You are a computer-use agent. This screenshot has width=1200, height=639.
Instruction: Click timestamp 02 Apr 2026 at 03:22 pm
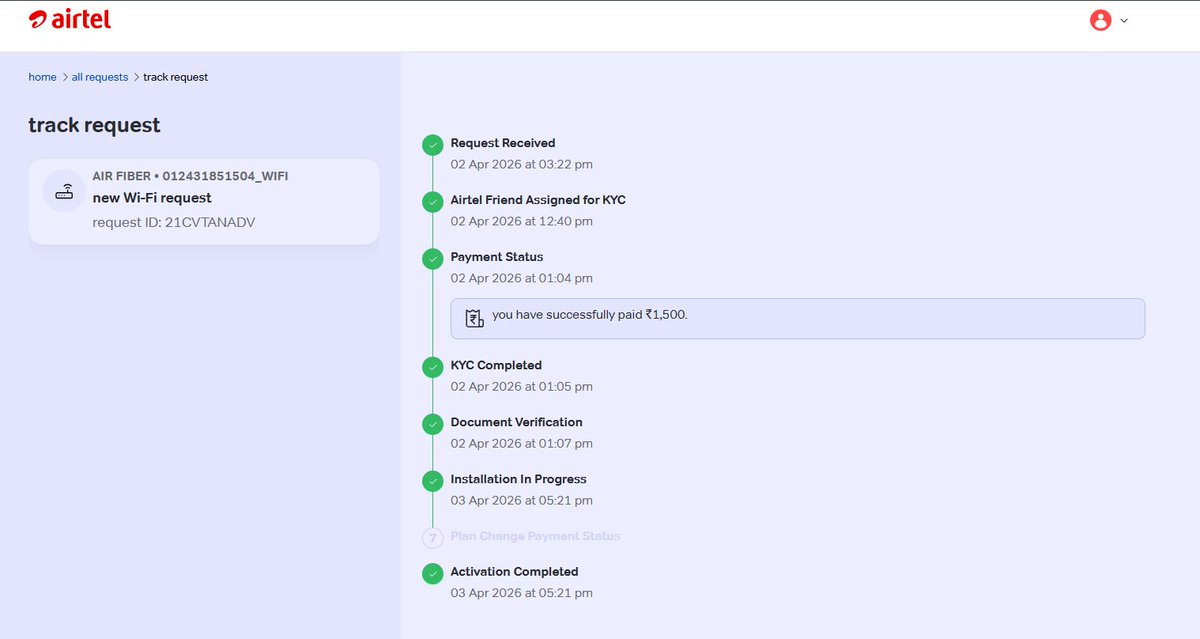click(522, 164)
